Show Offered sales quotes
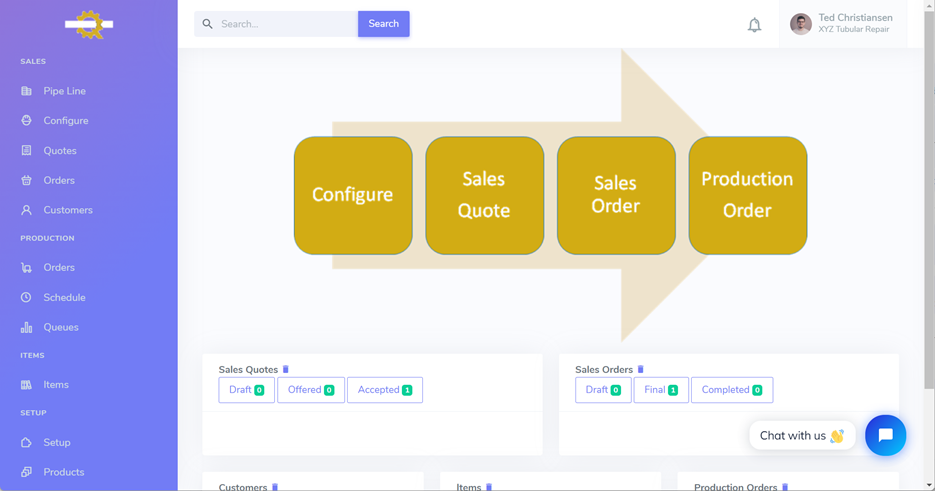 pos(310,390)
